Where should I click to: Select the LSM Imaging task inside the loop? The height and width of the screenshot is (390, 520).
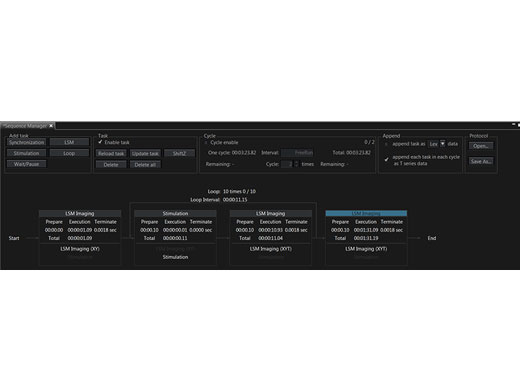coord(271,213)
